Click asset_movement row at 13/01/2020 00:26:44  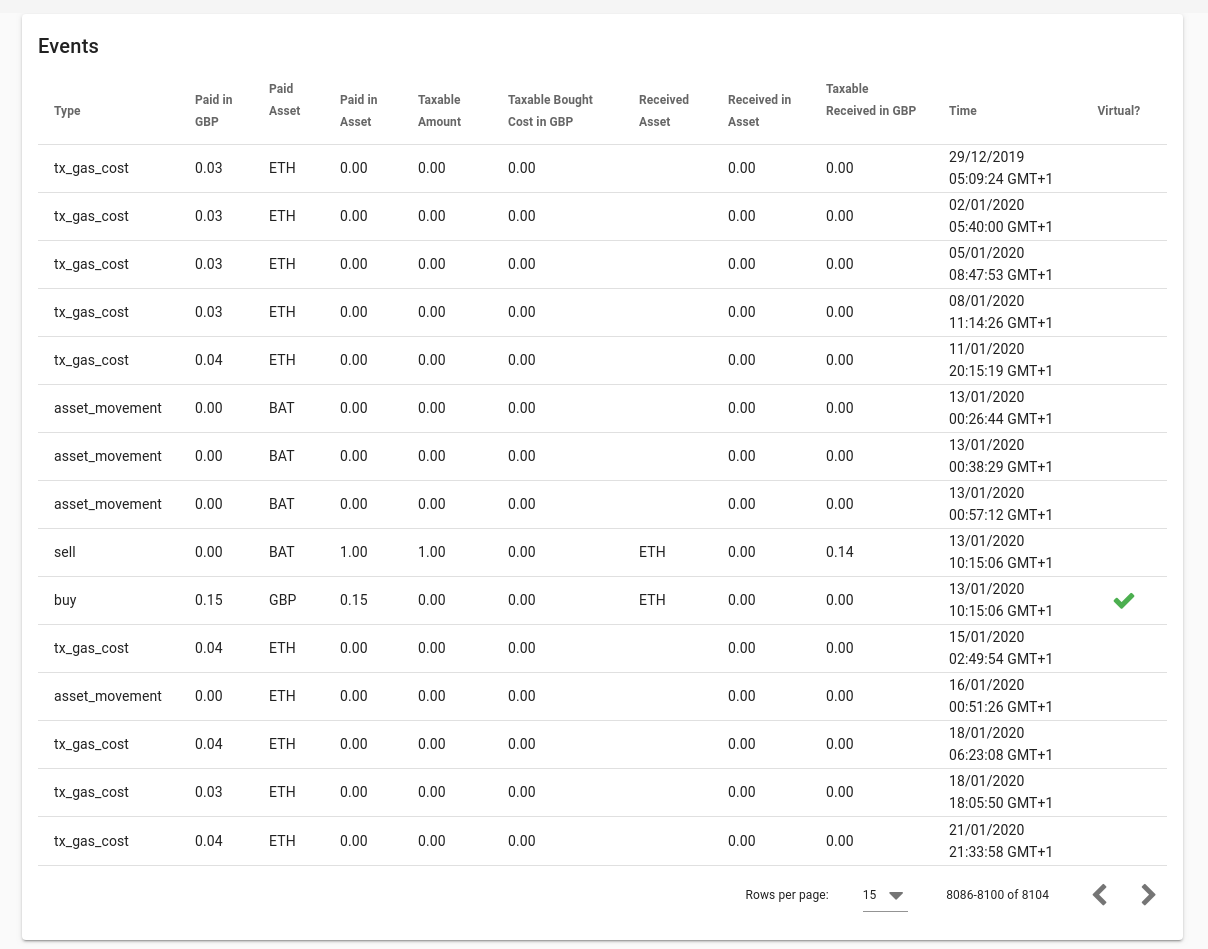point(602,408)
